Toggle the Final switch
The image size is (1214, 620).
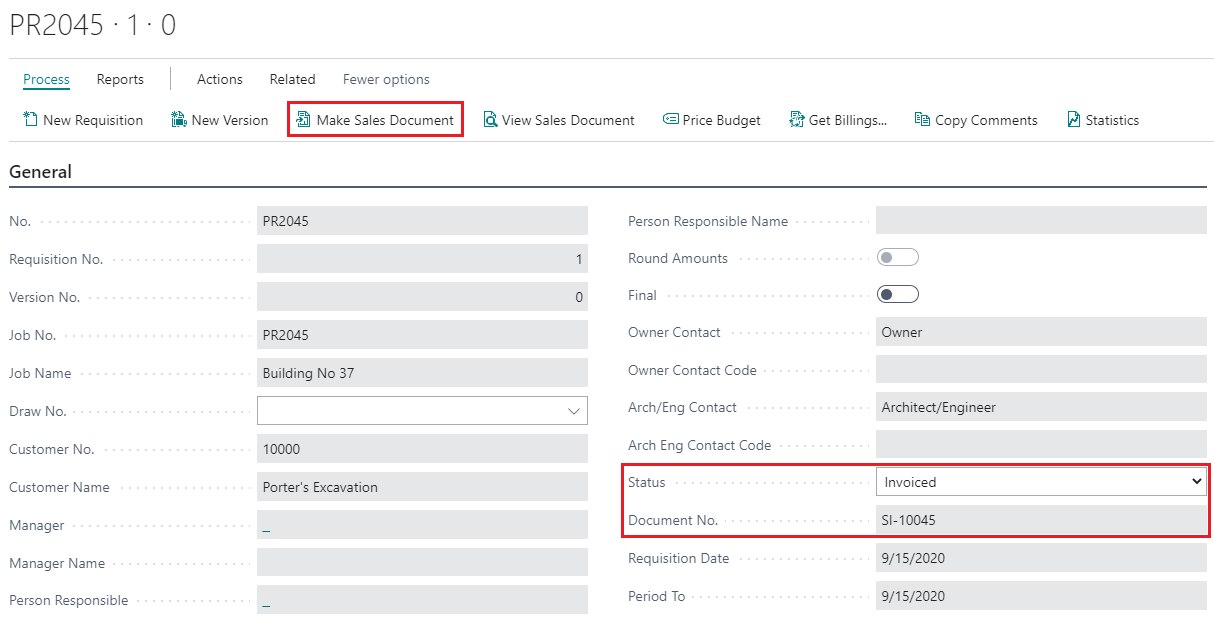897,295
